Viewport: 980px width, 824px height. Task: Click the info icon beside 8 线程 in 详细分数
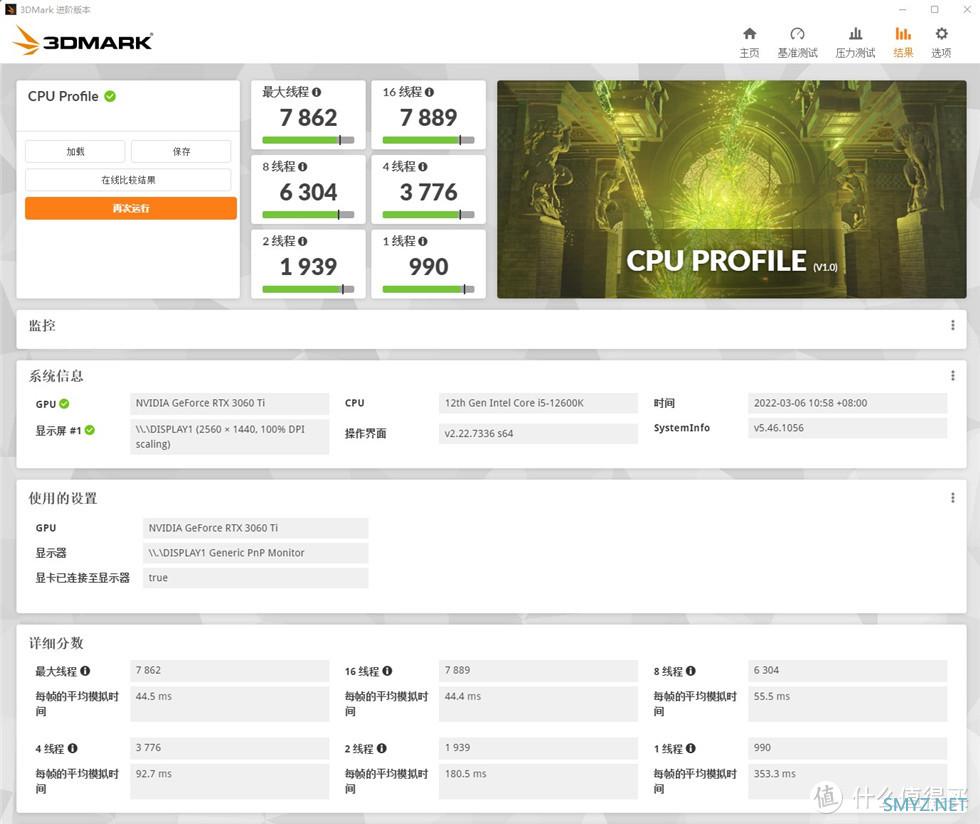[x=691, y=671]
